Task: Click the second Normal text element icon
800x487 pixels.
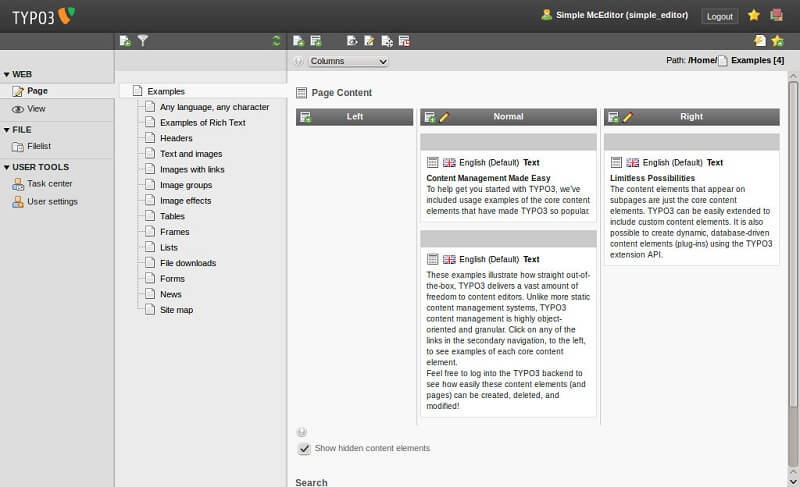Action: 433,260
